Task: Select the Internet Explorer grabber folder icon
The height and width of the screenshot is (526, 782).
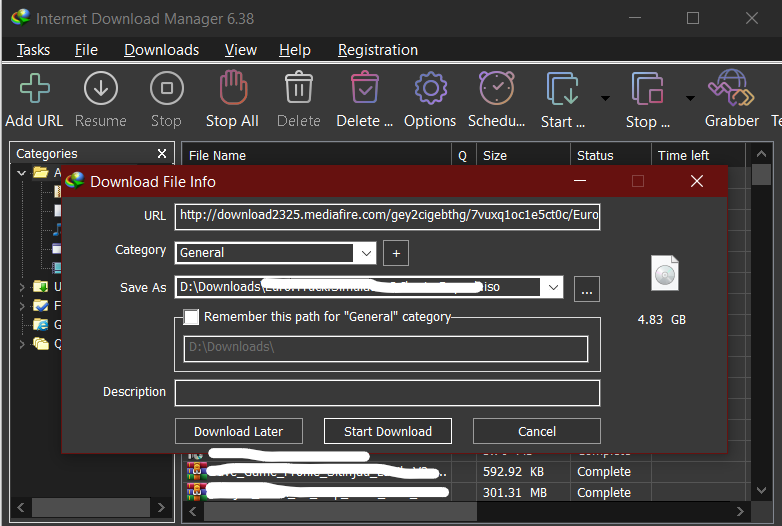Action: [40, 325]
